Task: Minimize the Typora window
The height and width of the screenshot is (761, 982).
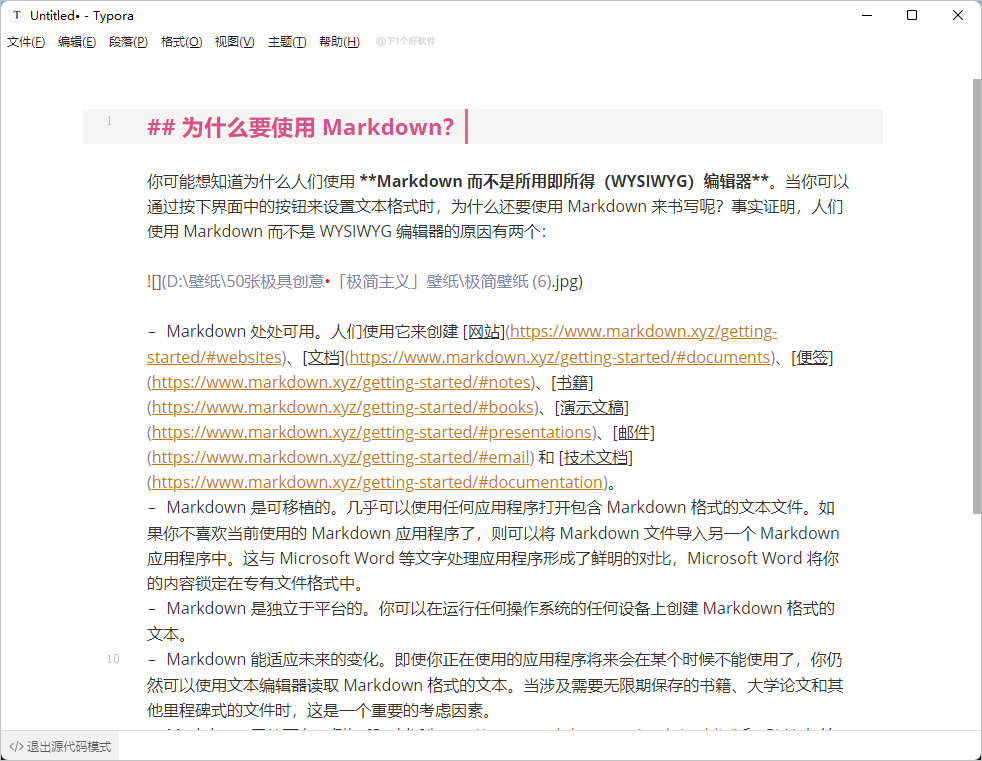Action: [x=867, y=15]
